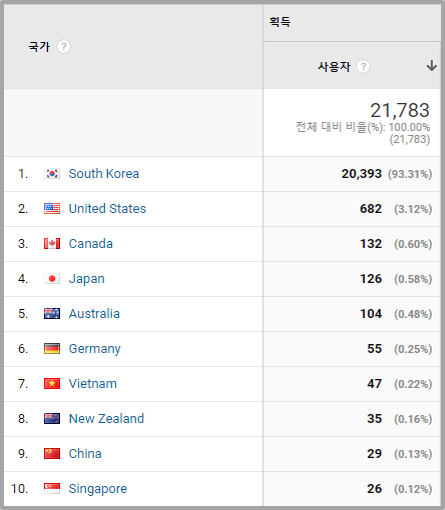Click the 획득 group header

coord(280,22)
